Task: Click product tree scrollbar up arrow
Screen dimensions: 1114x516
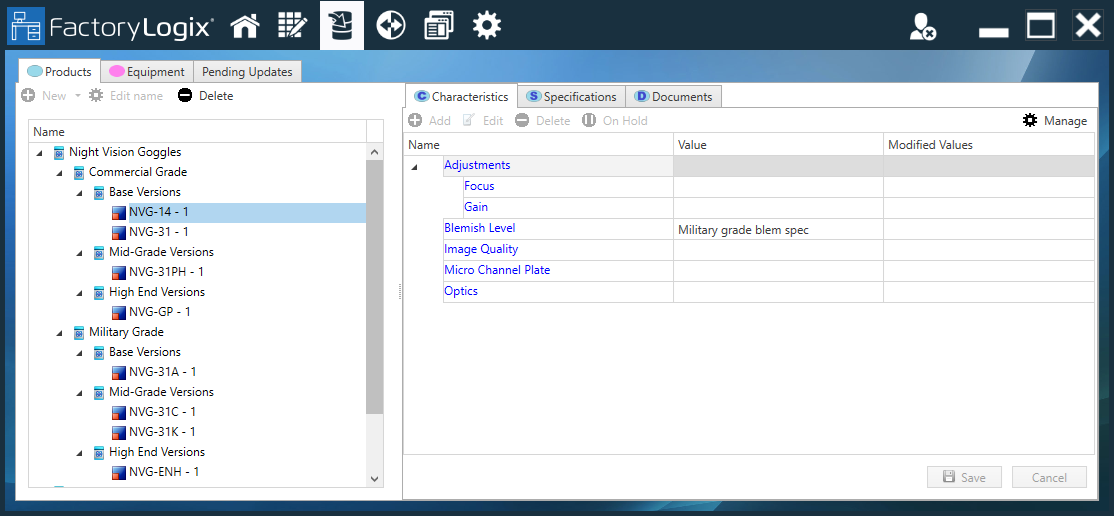Action: [374, 151]
